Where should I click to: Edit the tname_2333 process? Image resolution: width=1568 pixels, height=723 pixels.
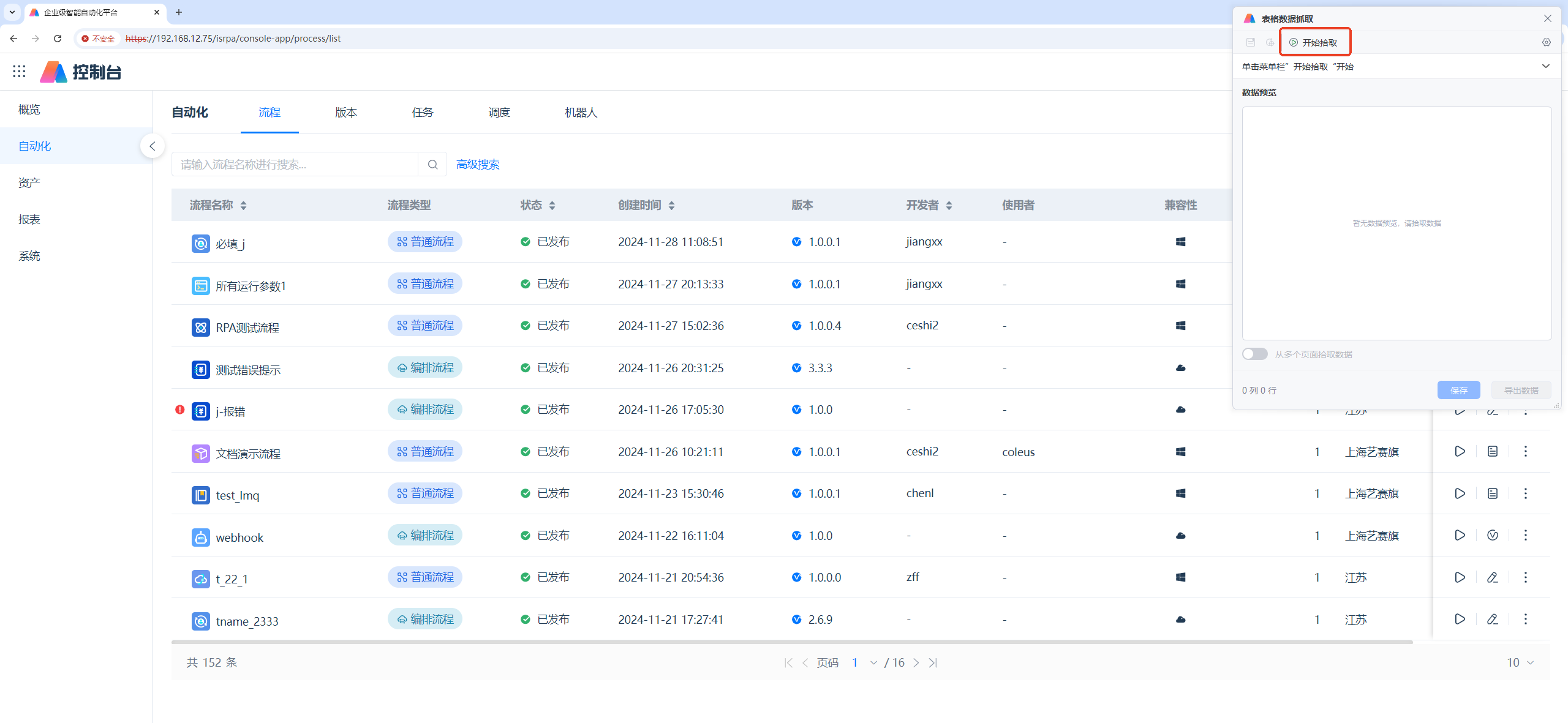1493,620
